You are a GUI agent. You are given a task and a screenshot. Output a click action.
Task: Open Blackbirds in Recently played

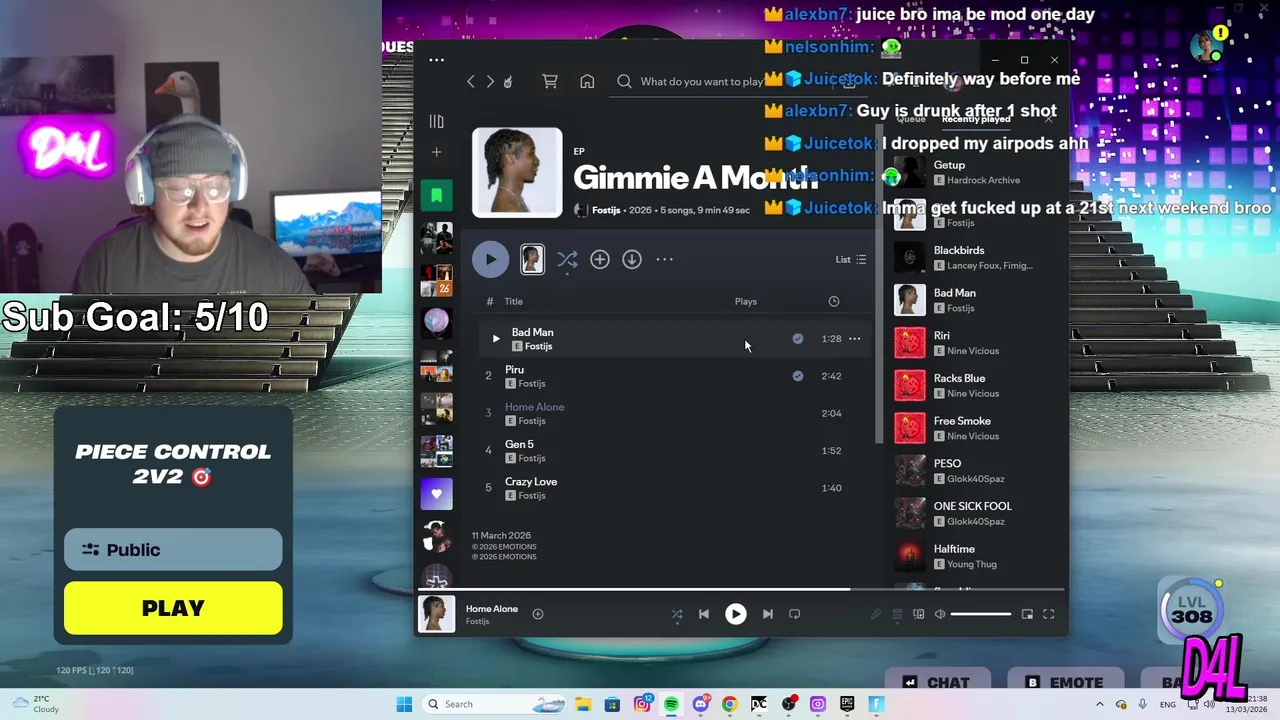(975, 257)
